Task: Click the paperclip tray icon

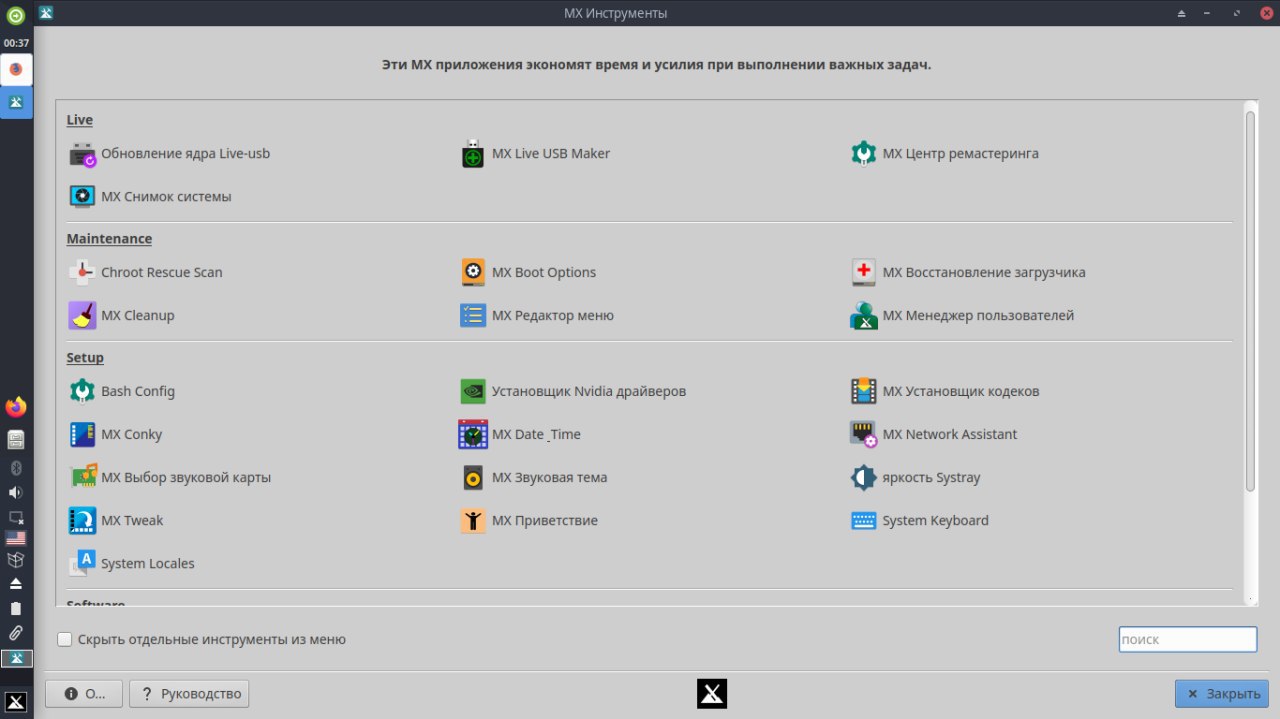Action: click(x=15, y=633)
